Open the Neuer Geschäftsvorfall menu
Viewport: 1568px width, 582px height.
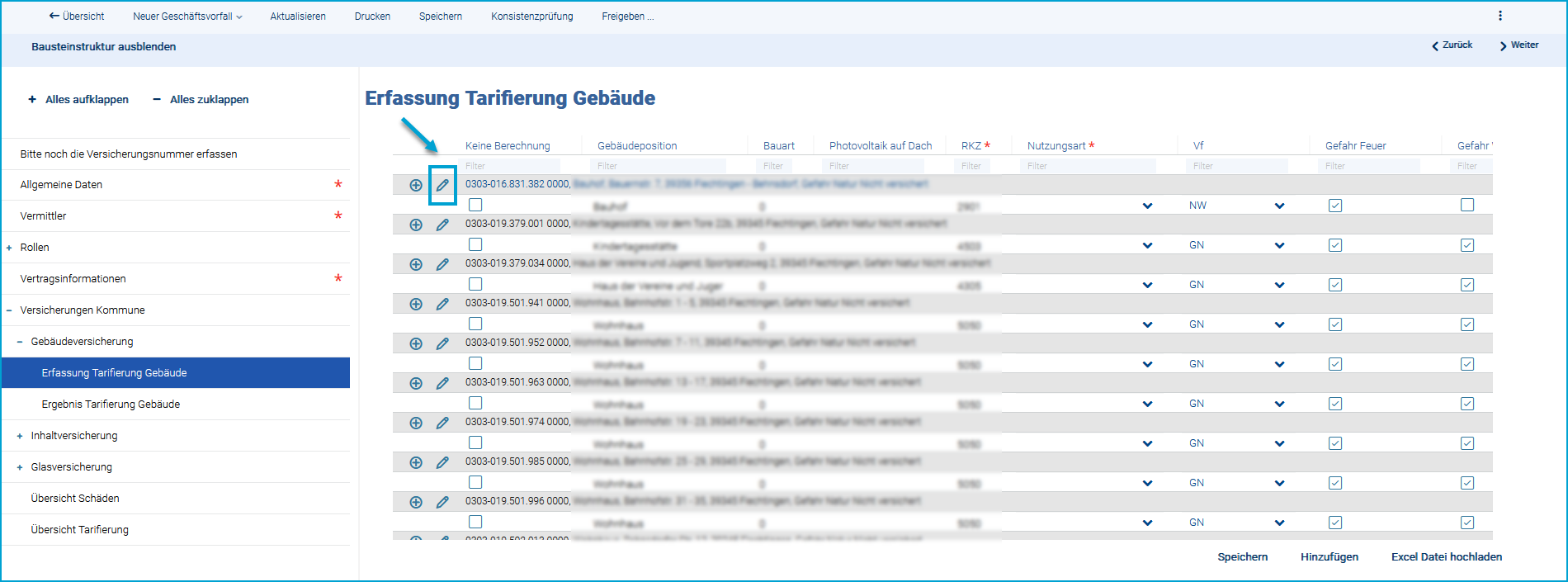click(187, 17)
